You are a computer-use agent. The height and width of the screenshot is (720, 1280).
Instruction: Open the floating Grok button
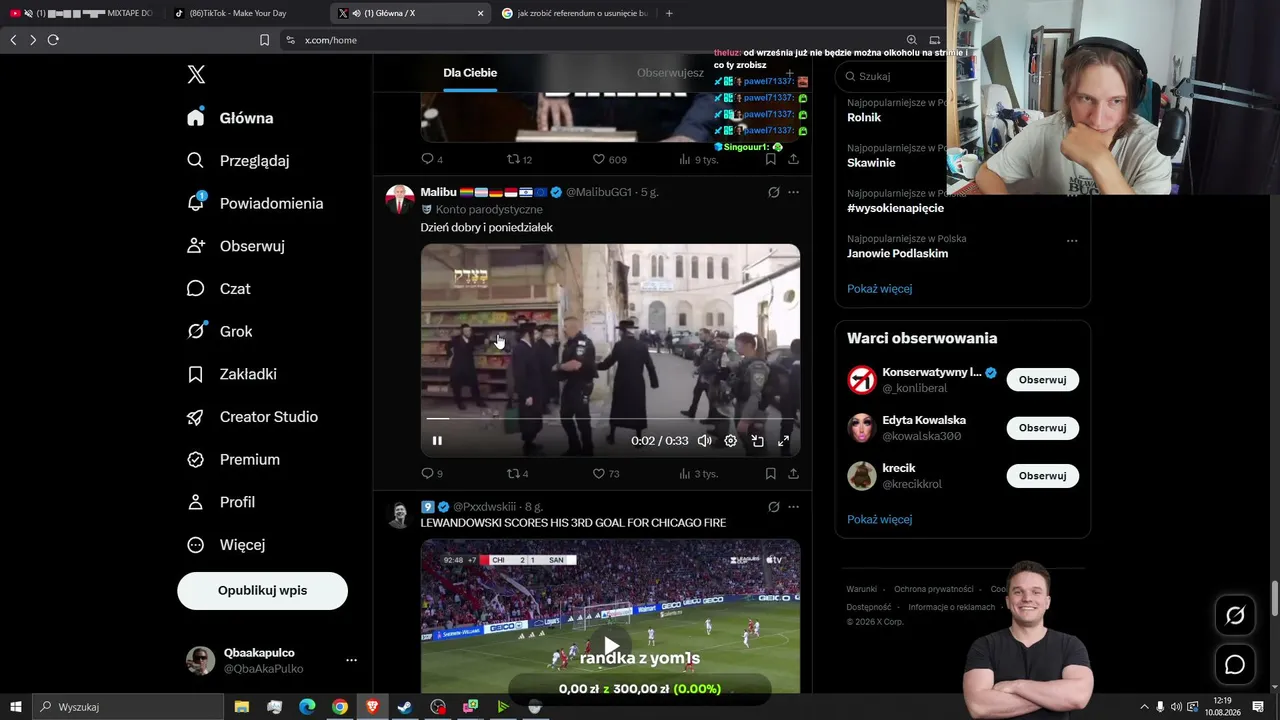pyautogui.click(x=1235, y=616)
